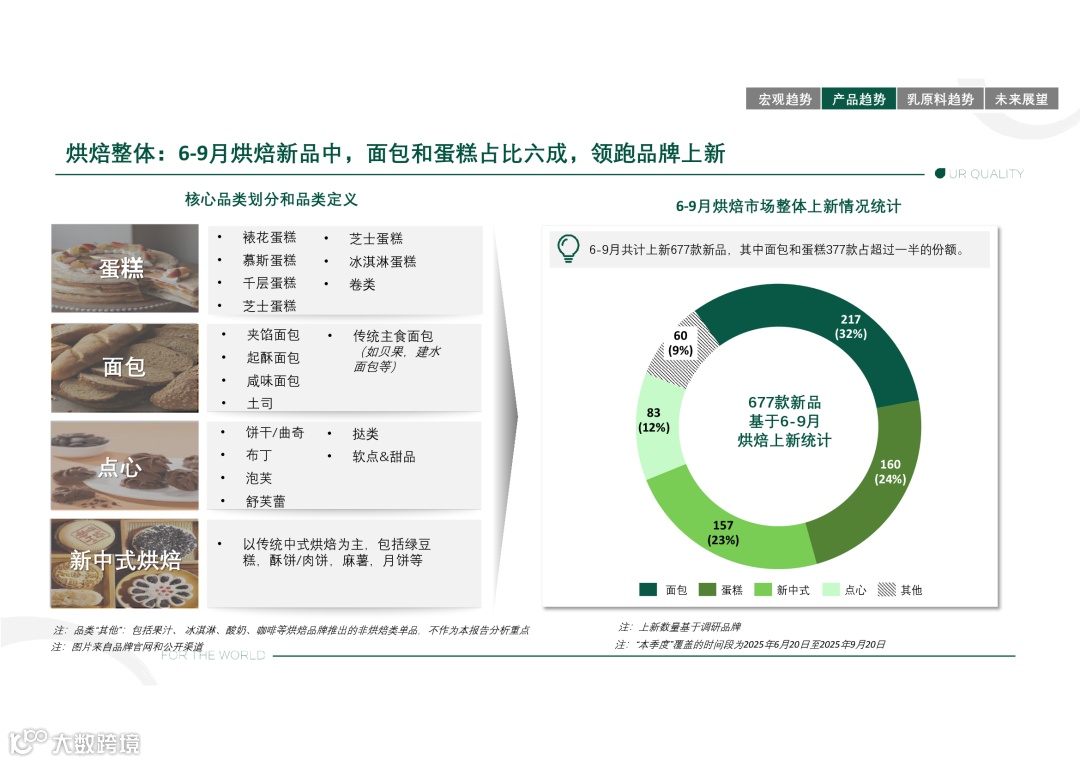
Task: Click the text 传统主食面包
Action: [x=393, y=336]
